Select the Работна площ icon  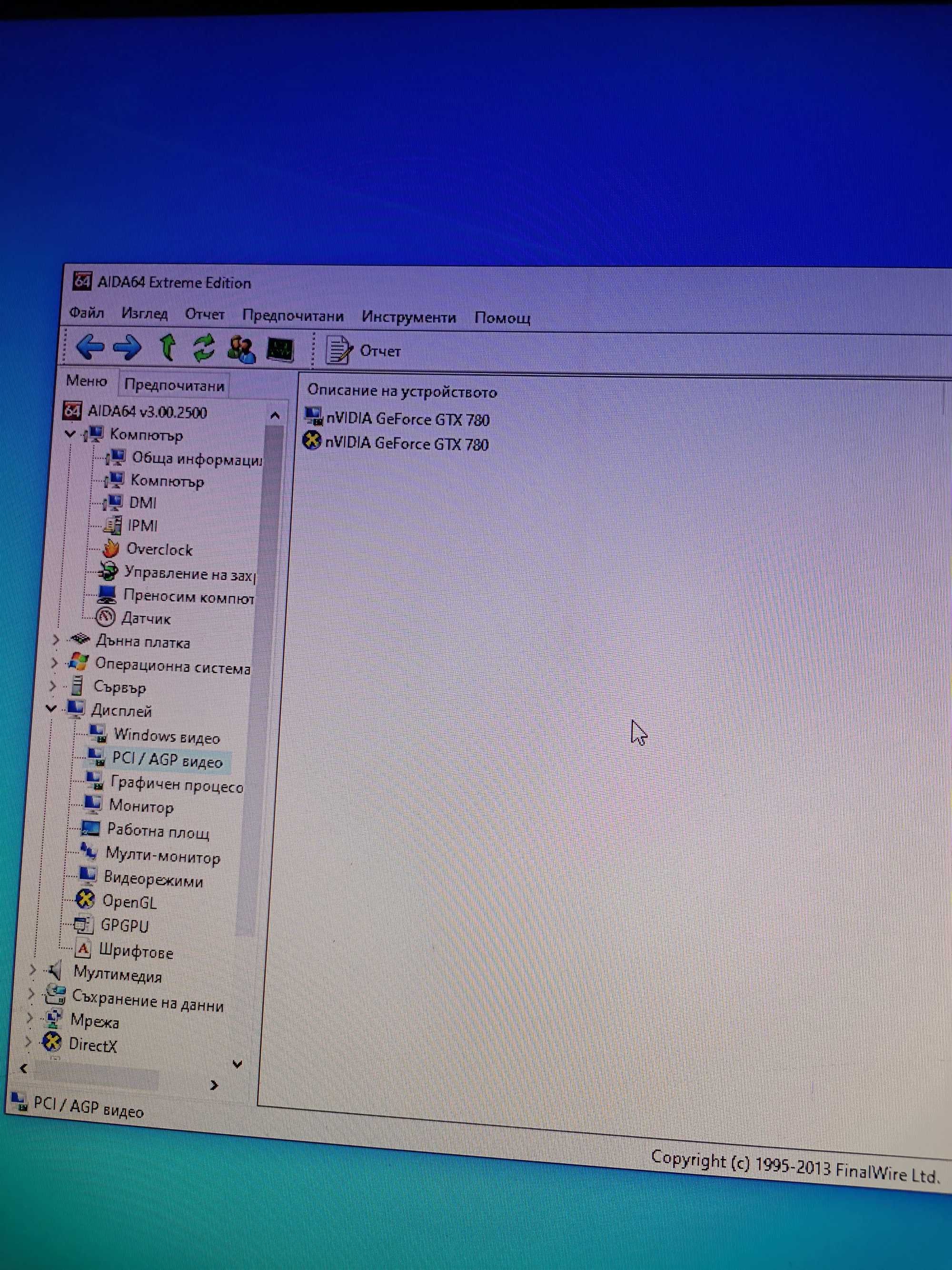90,829
